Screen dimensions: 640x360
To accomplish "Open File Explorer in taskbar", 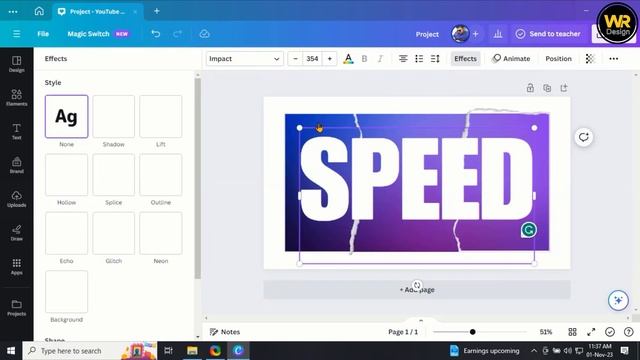I will pos(192,351).
